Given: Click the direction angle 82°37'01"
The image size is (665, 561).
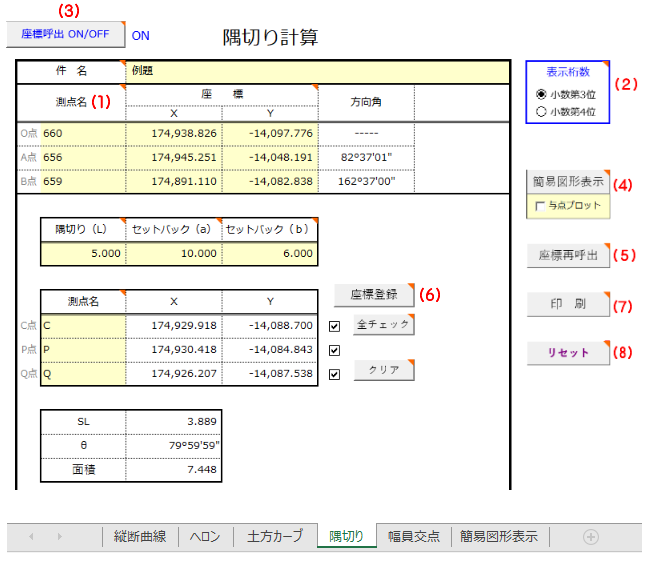Looking at the screenshot, I should (366, 157).
